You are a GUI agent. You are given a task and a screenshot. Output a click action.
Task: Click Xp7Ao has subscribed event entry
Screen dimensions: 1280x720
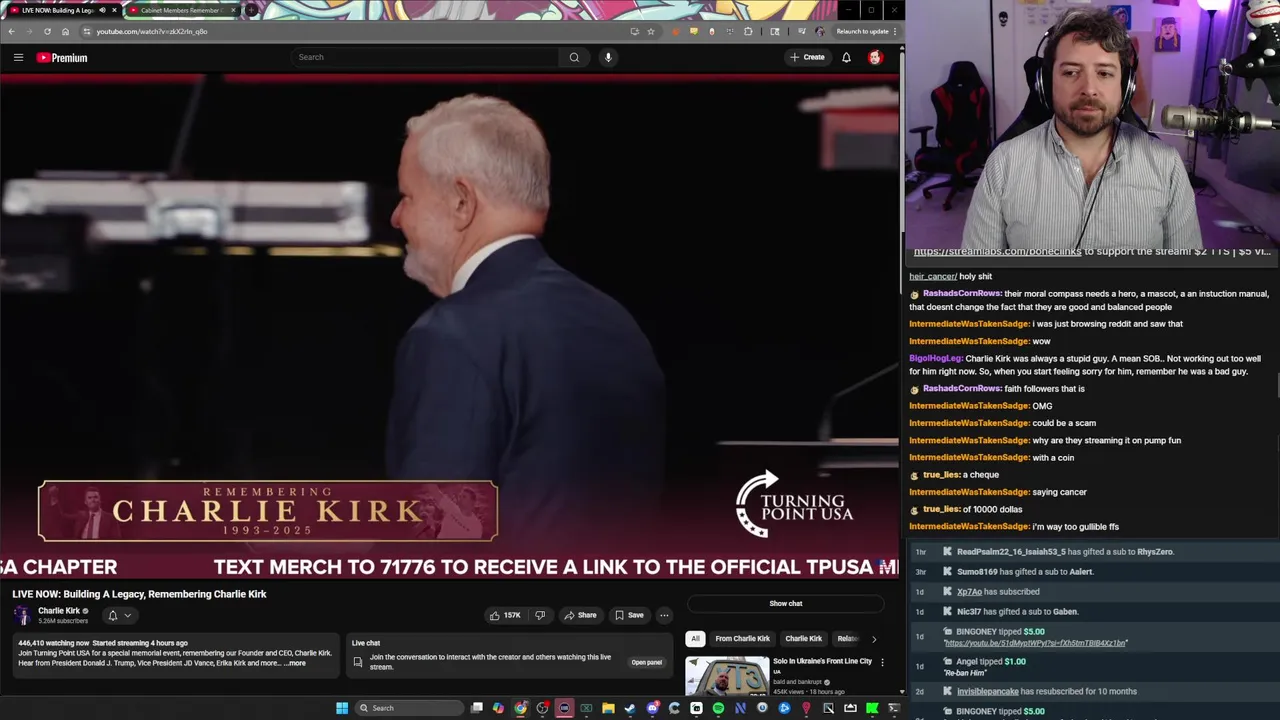pyautogui.click(x=1094, y=591)
